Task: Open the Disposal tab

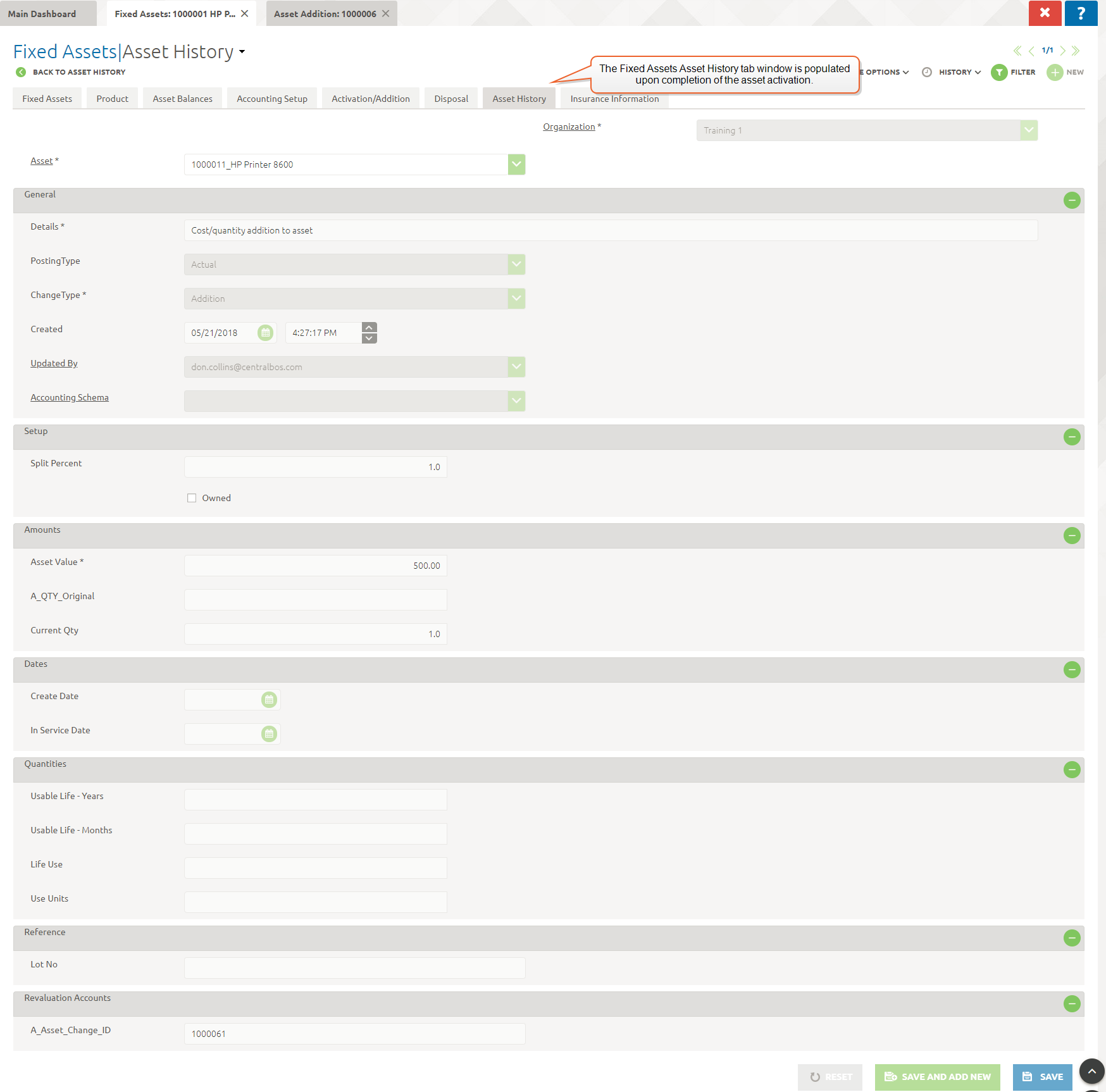Action: 450,99
